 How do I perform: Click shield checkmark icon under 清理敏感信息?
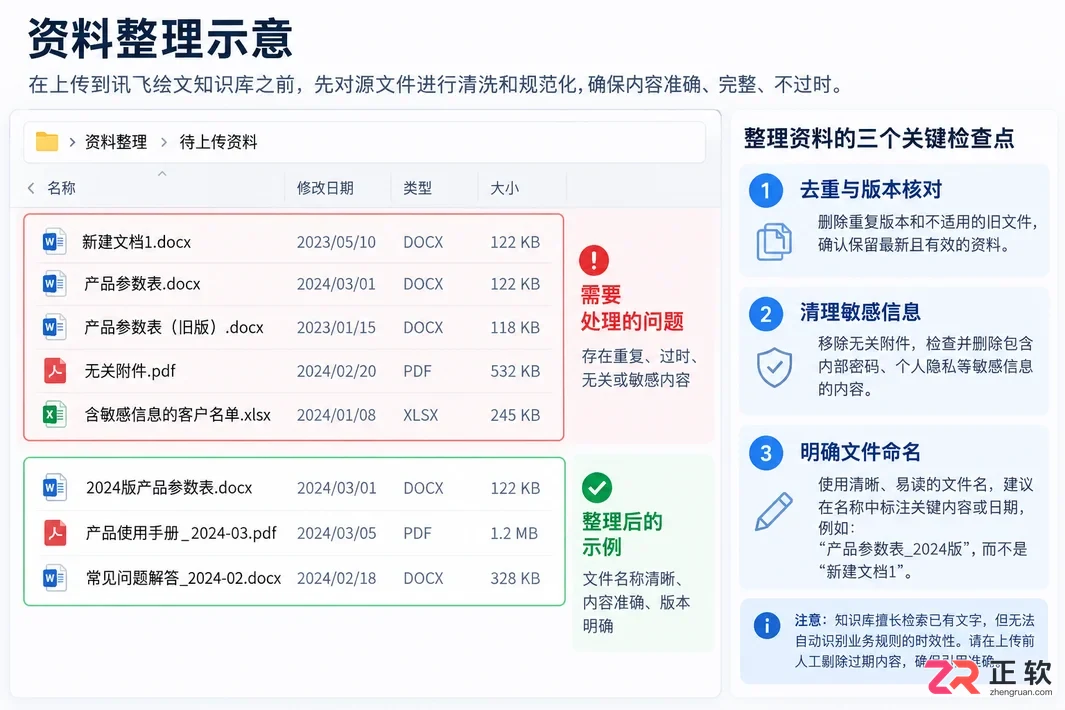tap(774, 368)
